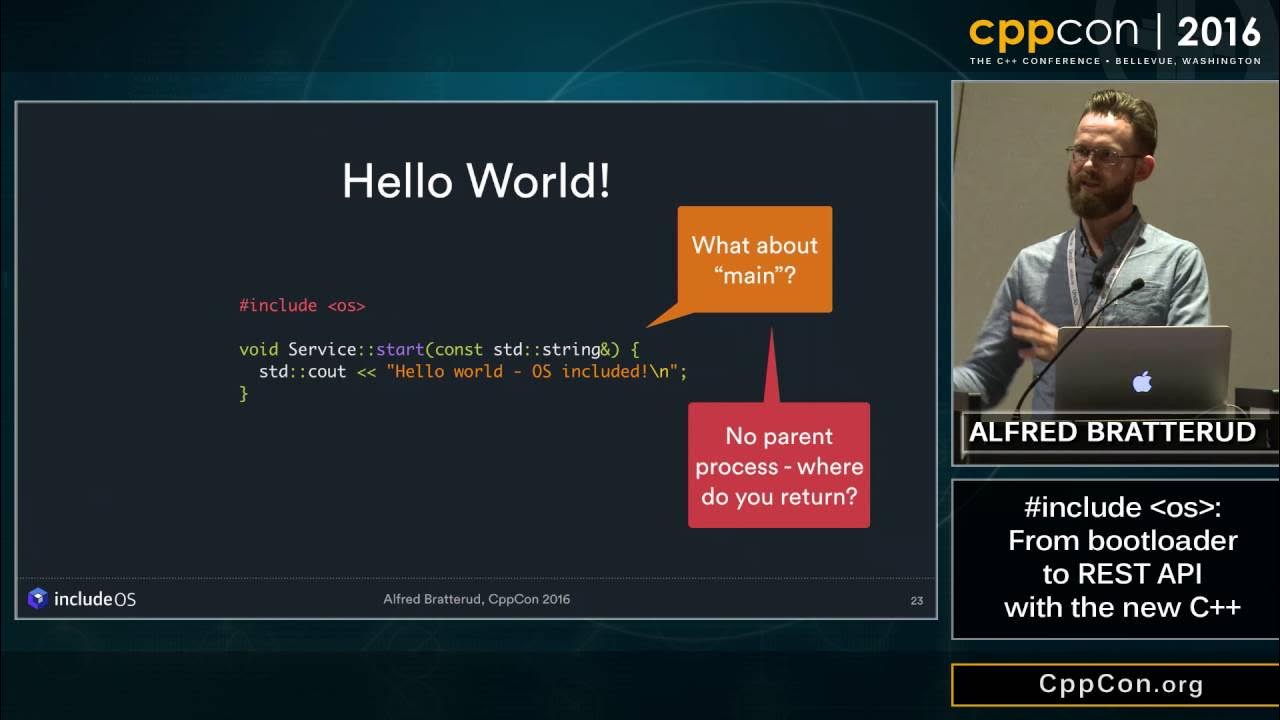Click the red 'No parent process' speech bubble
1280x720 pixels.
pyautogui.click(x=778, y=464)
